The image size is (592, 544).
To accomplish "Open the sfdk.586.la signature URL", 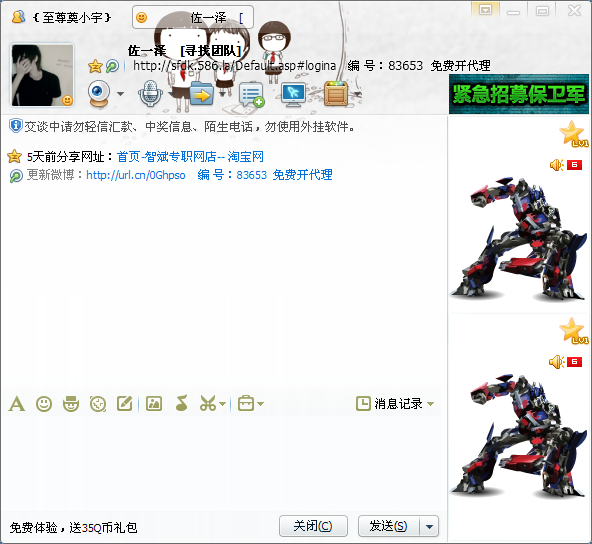I will point(234,66).
